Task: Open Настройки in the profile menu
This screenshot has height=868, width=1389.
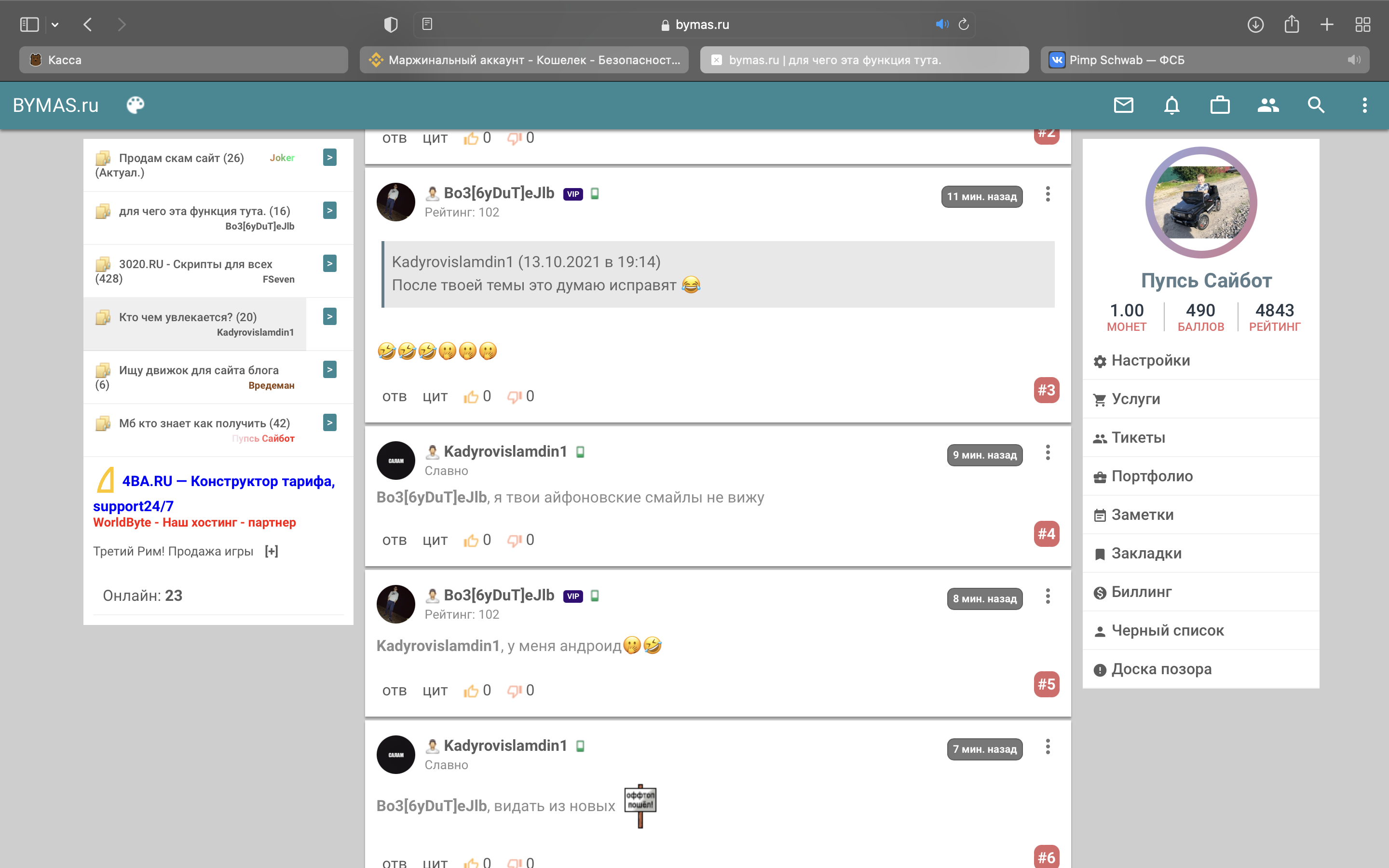Action: [1150, 361]
